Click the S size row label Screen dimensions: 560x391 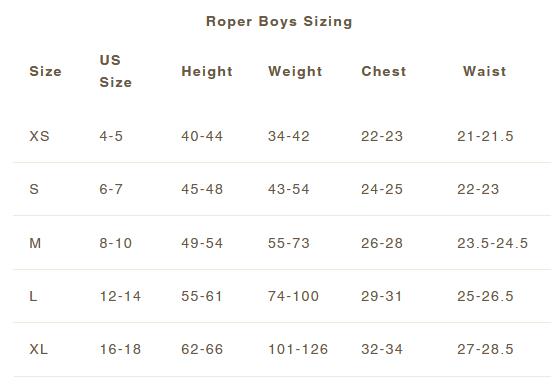(x=34, y=189)
